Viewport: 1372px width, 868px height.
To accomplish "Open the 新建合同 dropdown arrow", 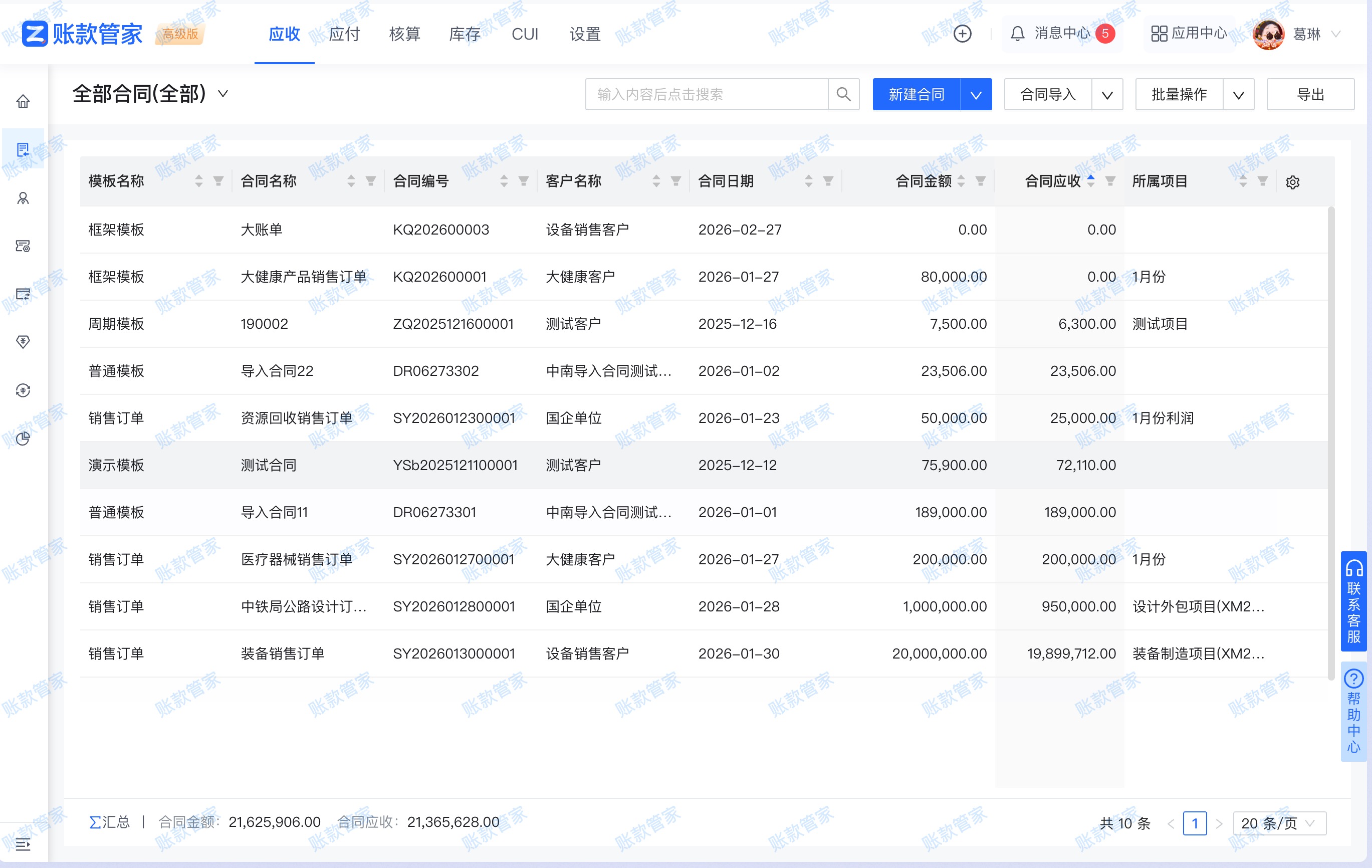I will pyautogui.click(x=976, y=94).
